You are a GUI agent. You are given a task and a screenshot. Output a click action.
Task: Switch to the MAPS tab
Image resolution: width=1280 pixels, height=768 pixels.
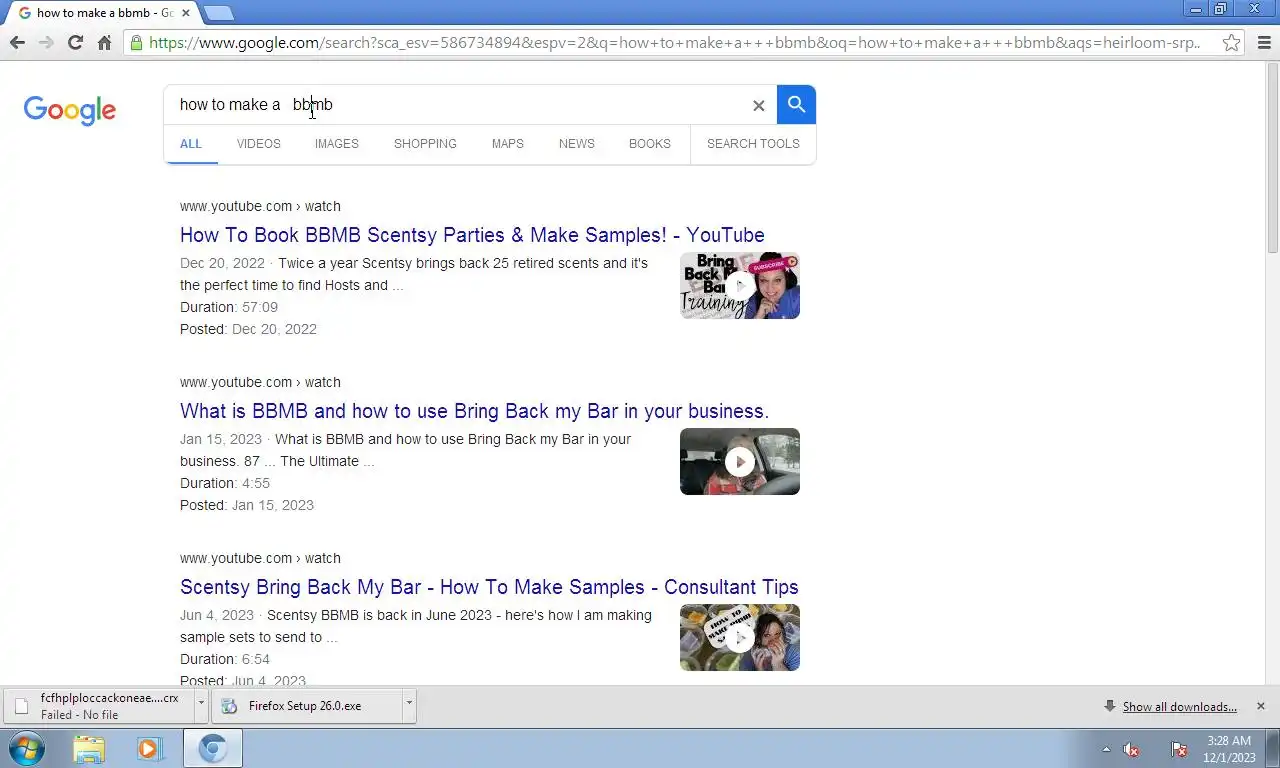click(x=508, y=144)
